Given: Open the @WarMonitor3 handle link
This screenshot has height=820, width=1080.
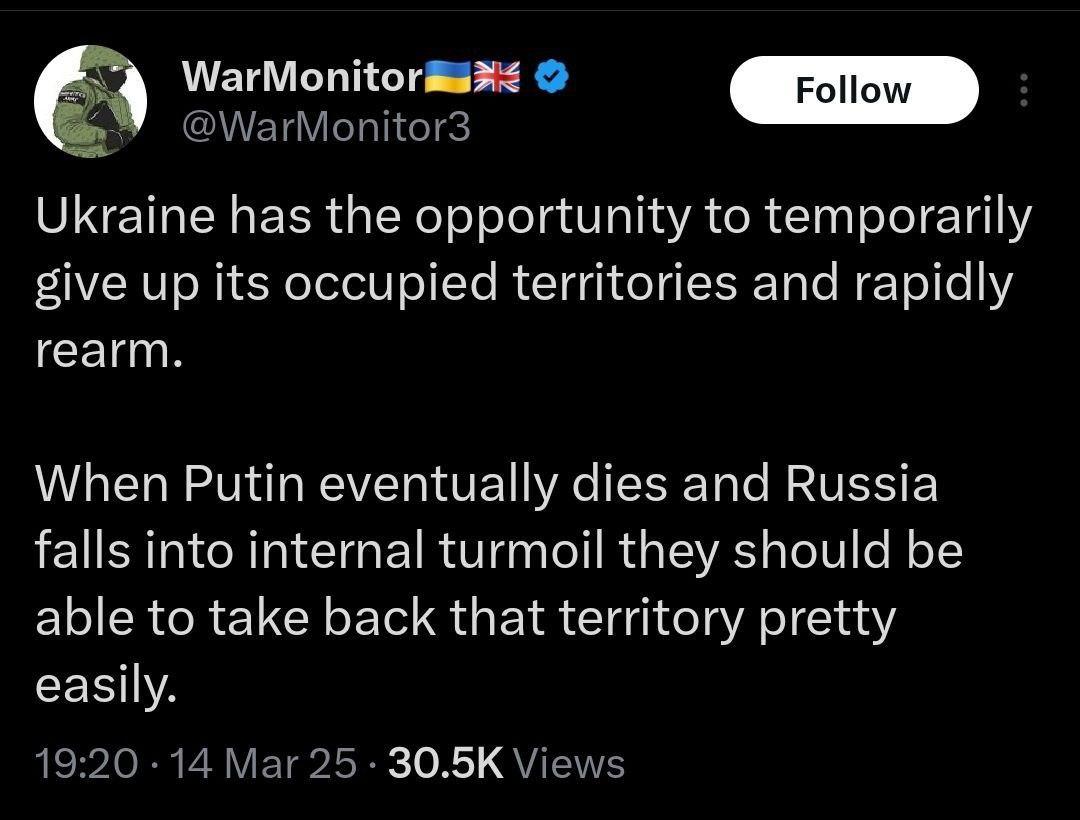Looking at the screenshot, I should pos(326,127).
